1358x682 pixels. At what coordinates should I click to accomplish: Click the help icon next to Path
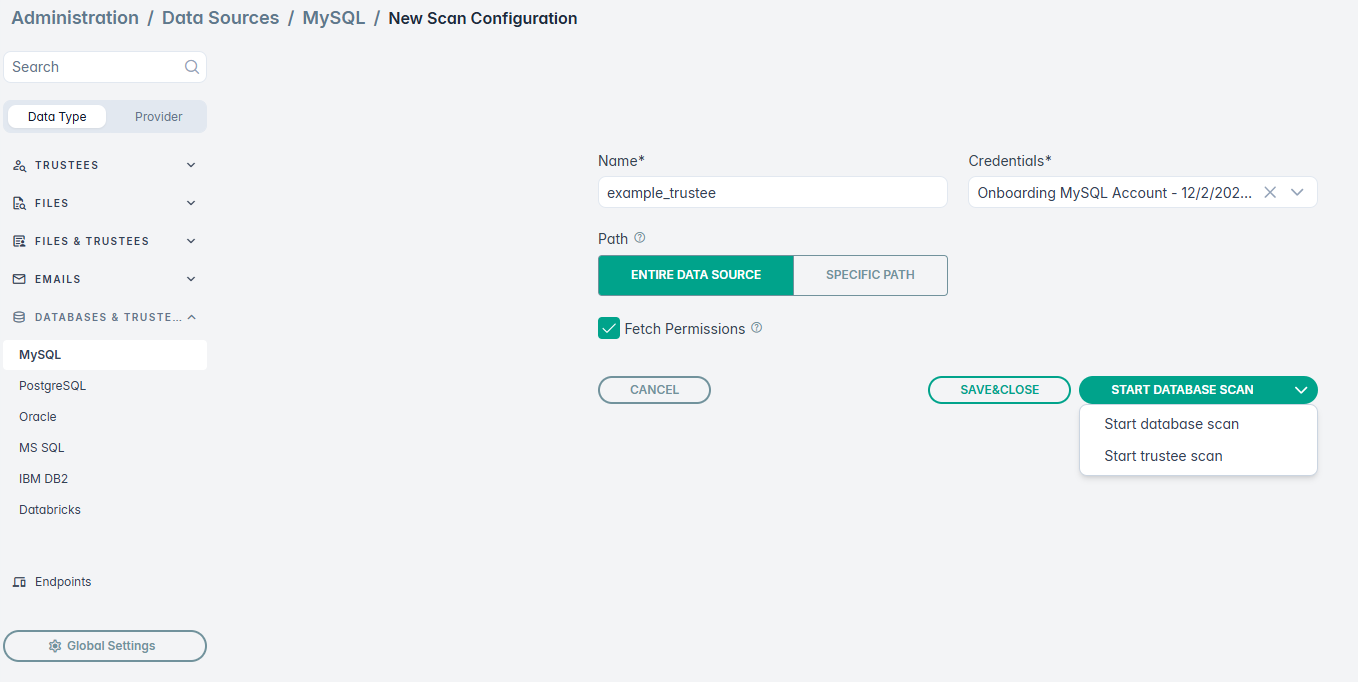(x=640, y=238)
